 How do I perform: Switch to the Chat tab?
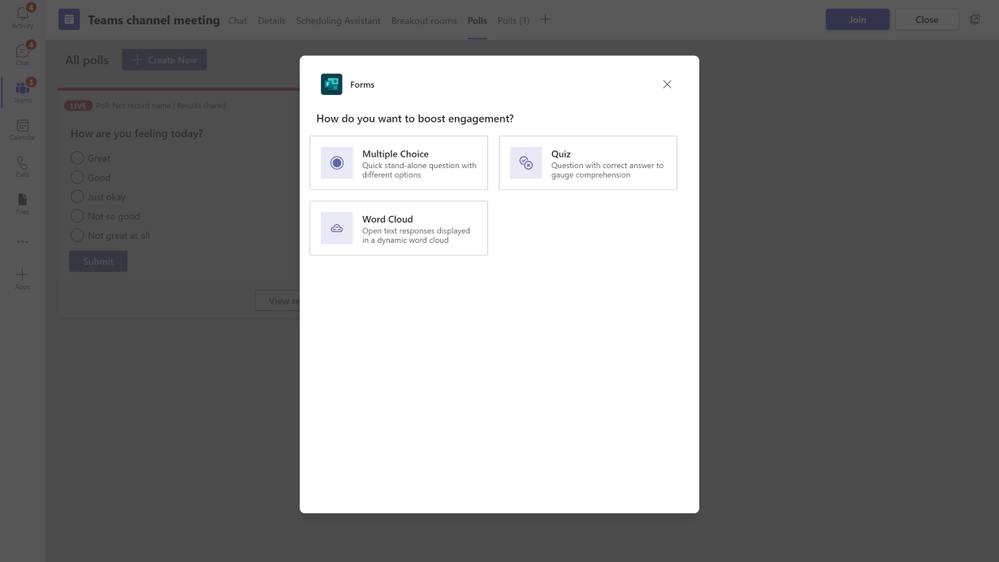tap(238, 20)
